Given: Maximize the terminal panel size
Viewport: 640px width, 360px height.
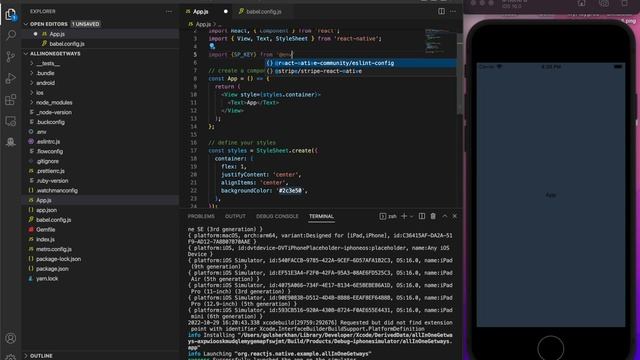Looking at the screenshot, I should 444,216.
